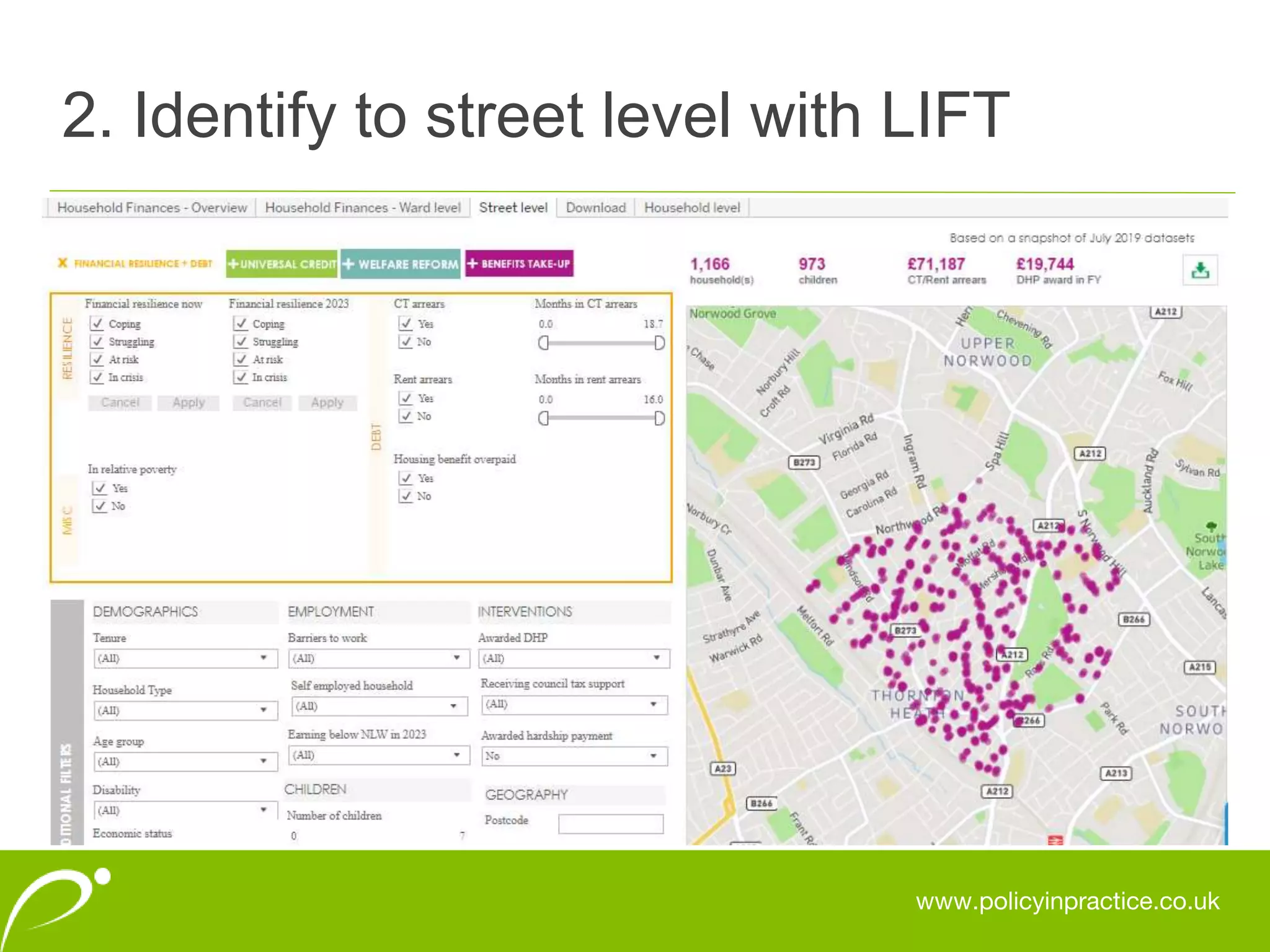Select the Street level tab
Image resolution: width=1270 pixels, height=952 pixels.
point(513,208)
